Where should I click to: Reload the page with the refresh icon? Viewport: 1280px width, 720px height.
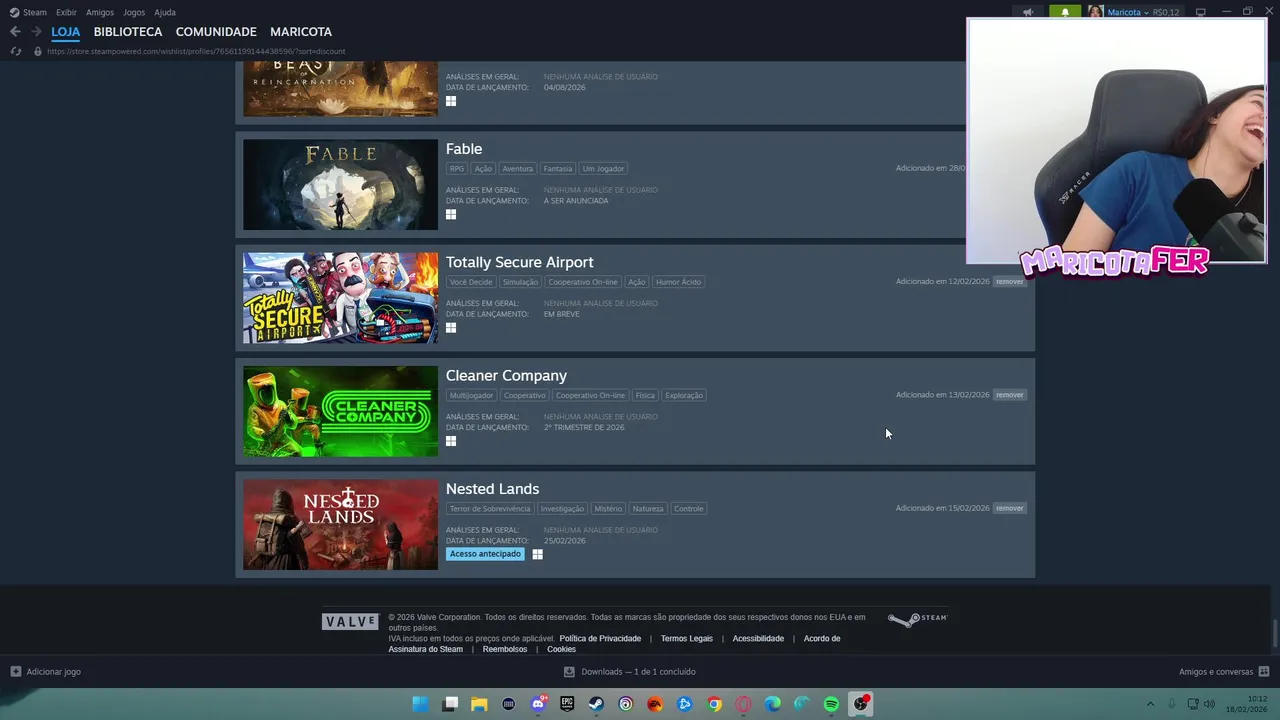pos(15,51)
